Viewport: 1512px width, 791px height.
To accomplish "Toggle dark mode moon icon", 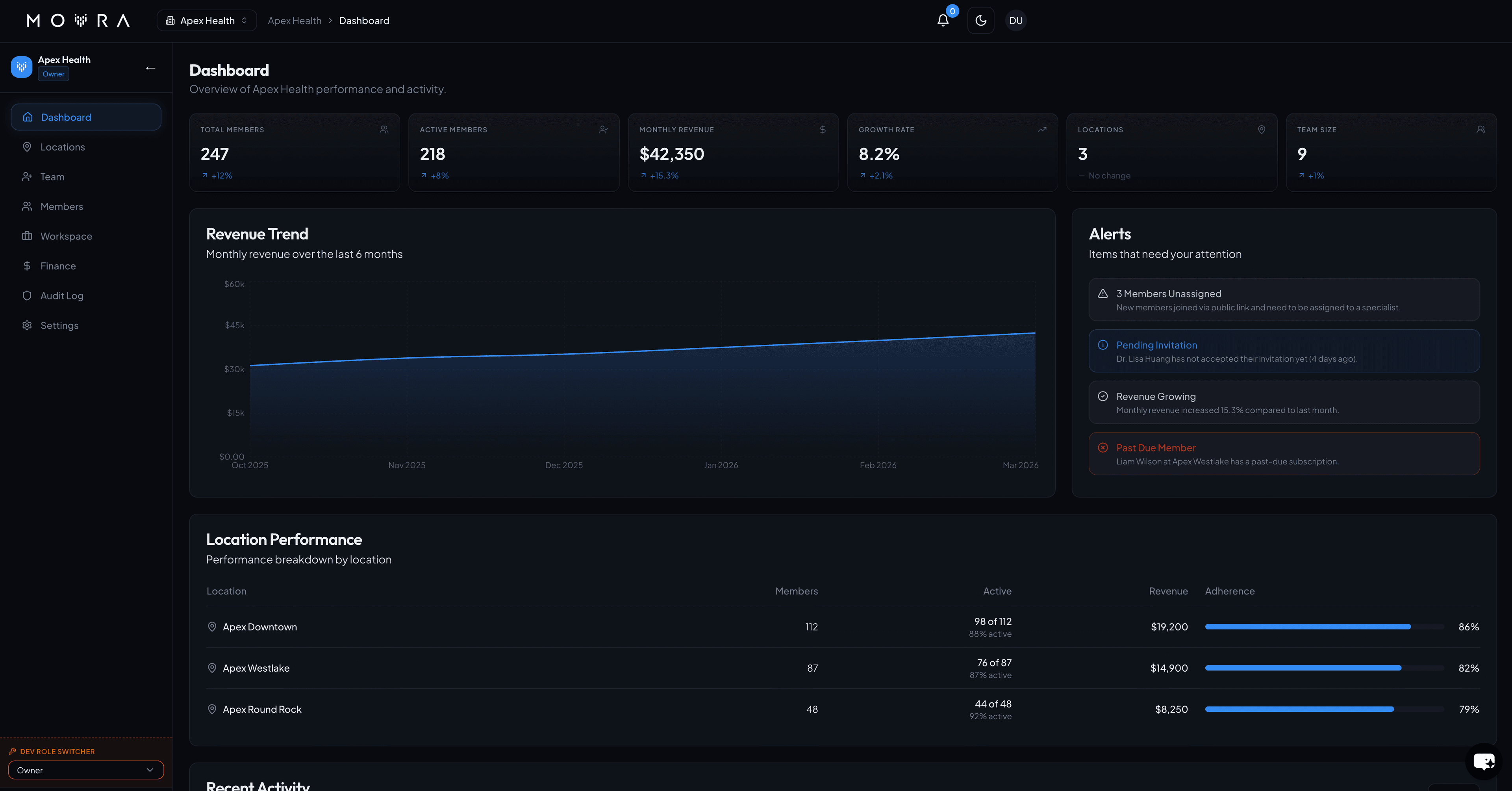I will coord(981,20).
